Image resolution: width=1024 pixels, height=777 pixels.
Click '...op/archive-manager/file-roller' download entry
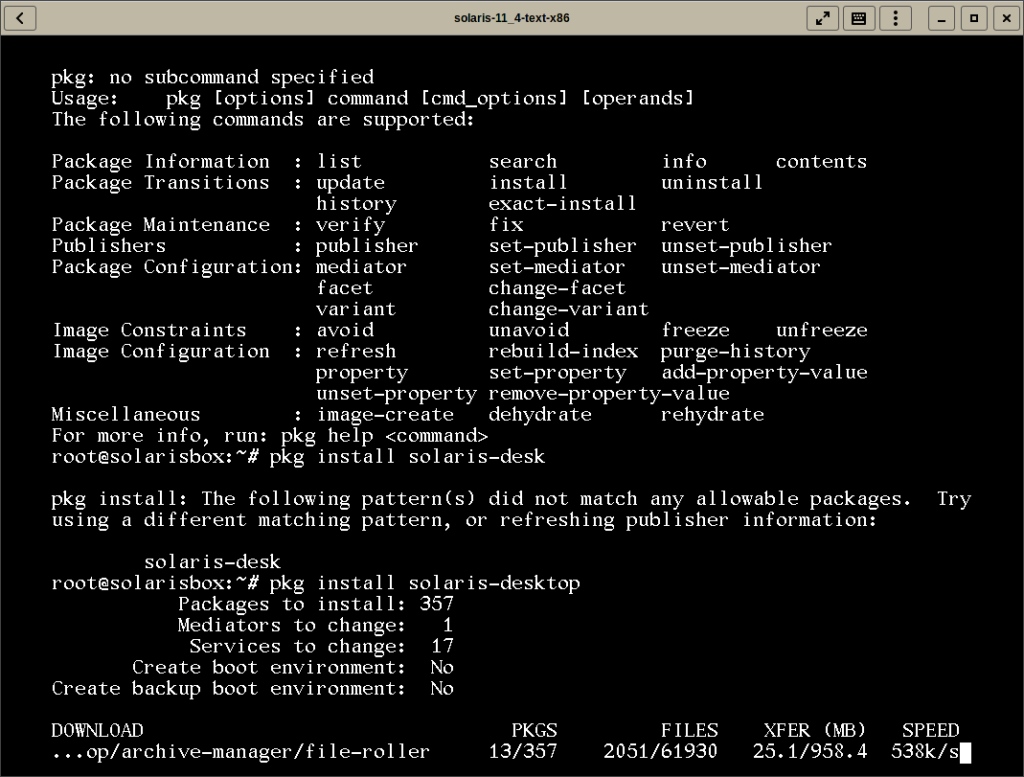pyautogui.click(x=241, y=752)
